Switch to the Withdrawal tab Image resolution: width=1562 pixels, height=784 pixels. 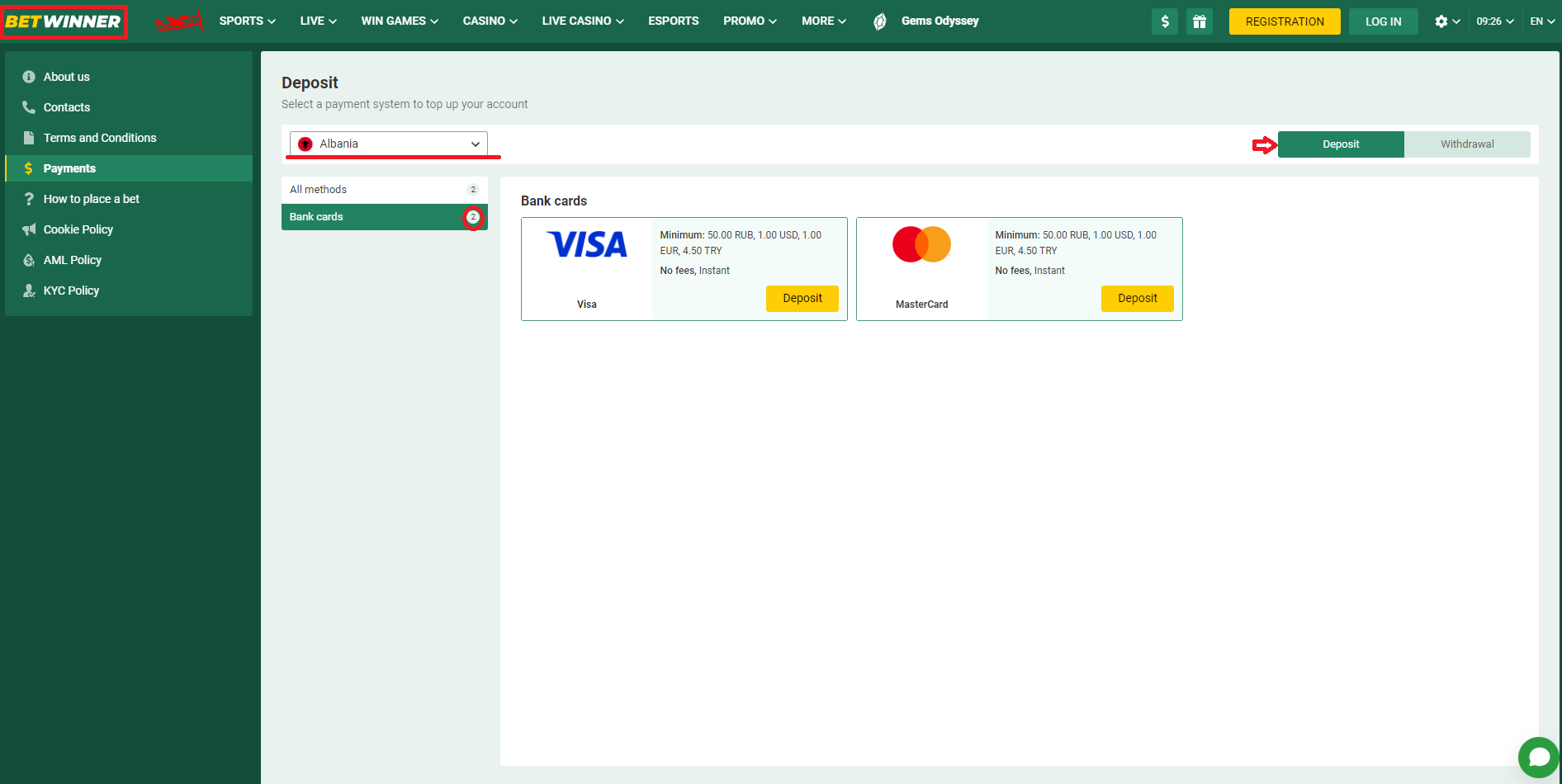1467,144
